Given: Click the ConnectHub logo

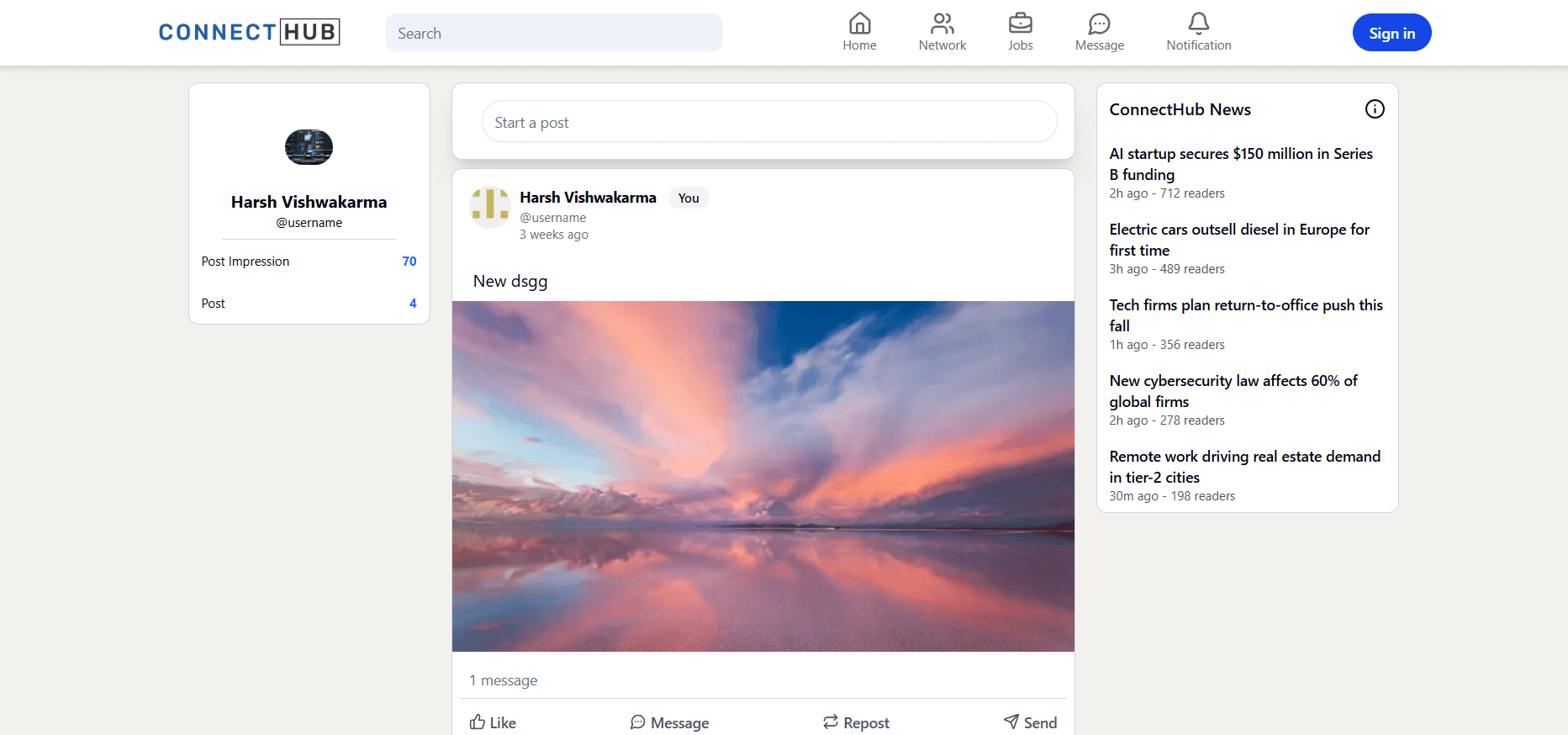Looking at the screenshot, I should 249,32.
